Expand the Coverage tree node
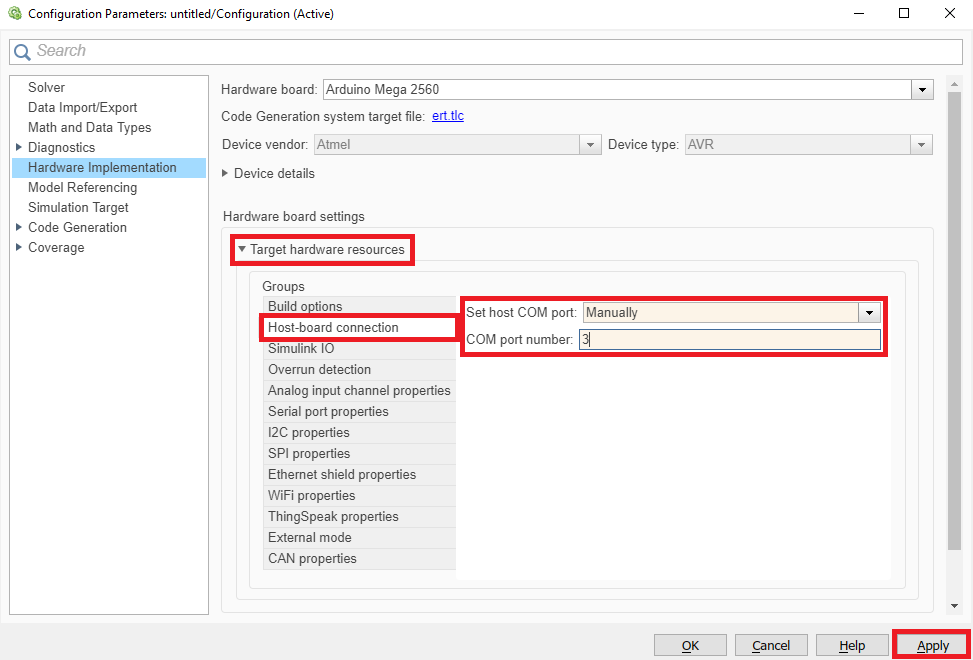This screenshot has height=660, width=973. 19,248
